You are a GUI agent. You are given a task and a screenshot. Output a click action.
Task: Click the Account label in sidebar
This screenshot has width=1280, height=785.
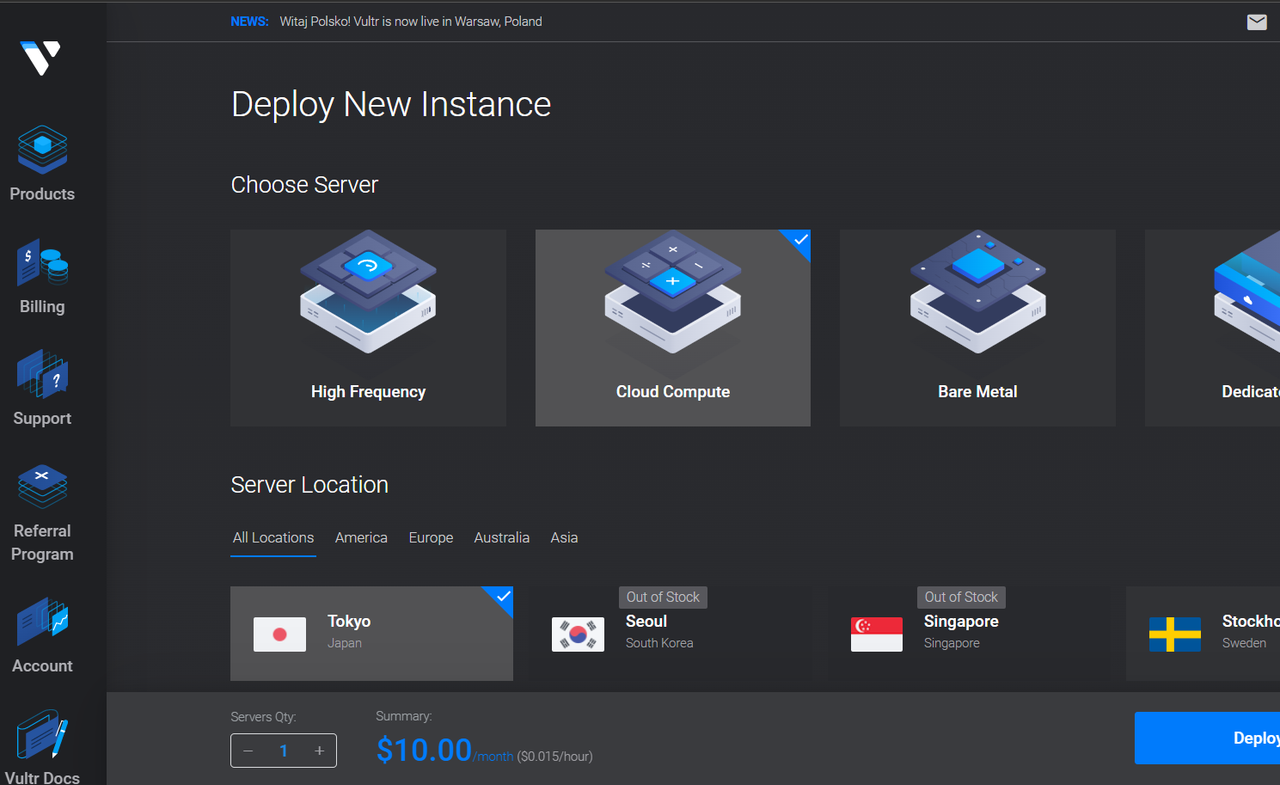pos(42,666)
